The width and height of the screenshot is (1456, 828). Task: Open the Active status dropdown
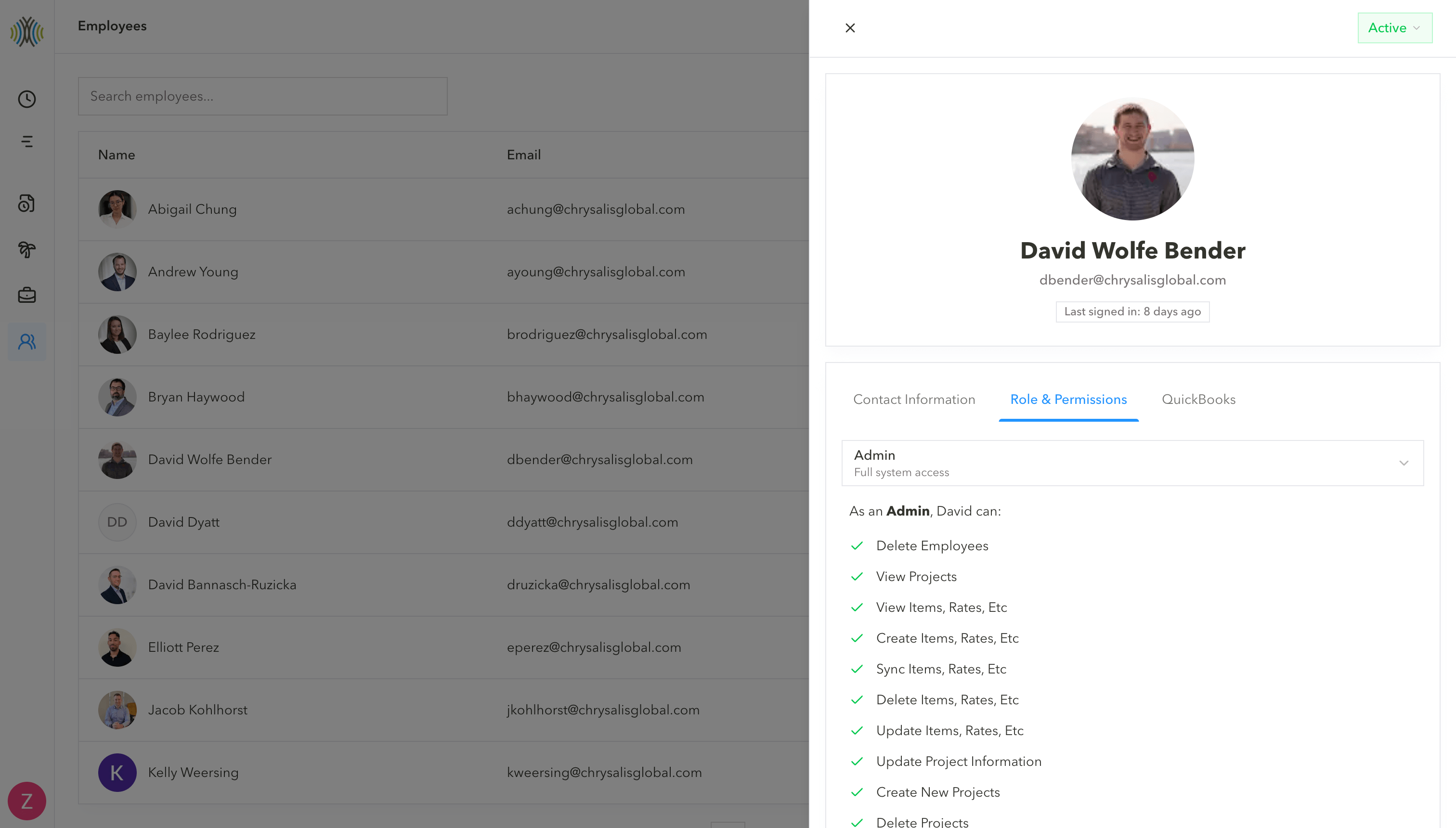(x=1394, y=28)
